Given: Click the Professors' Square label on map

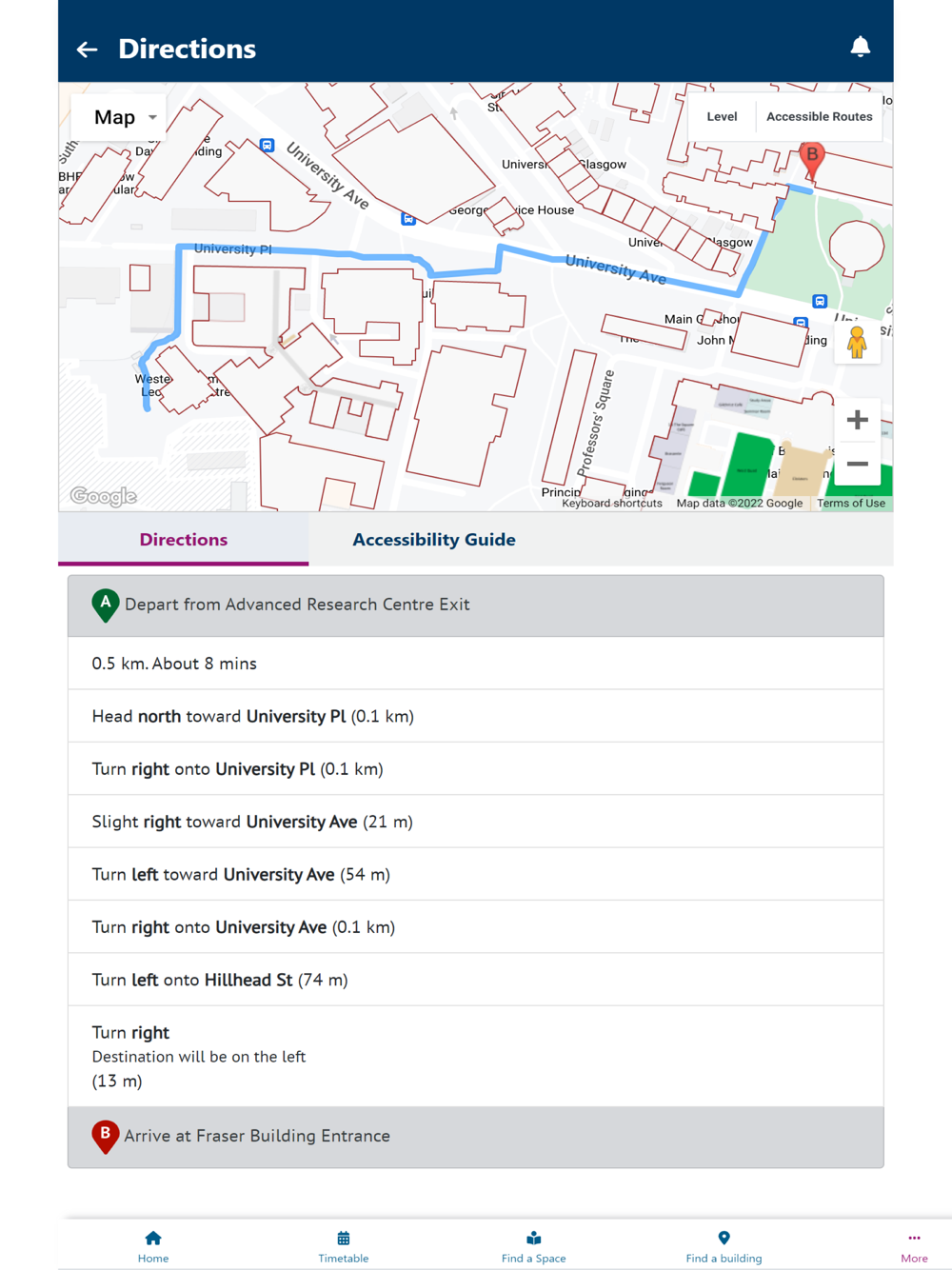Looking at the screenshot, I should coord(598,423).
